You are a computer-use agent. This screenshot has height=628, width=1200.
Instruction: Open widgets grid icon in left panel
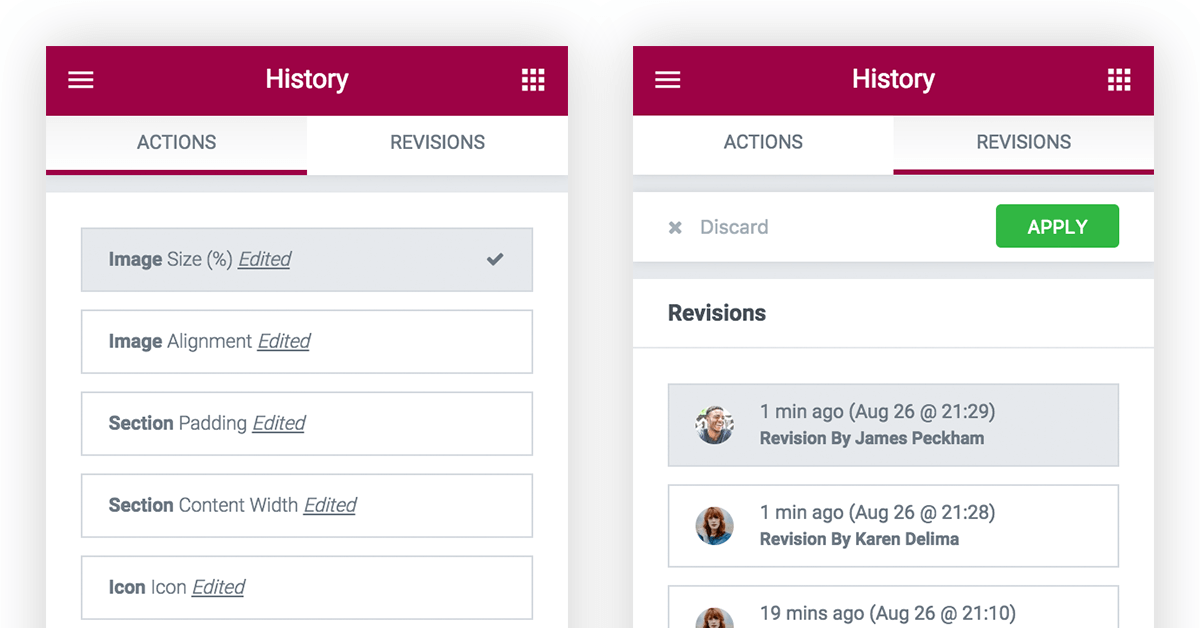click(x=533, y=80)
